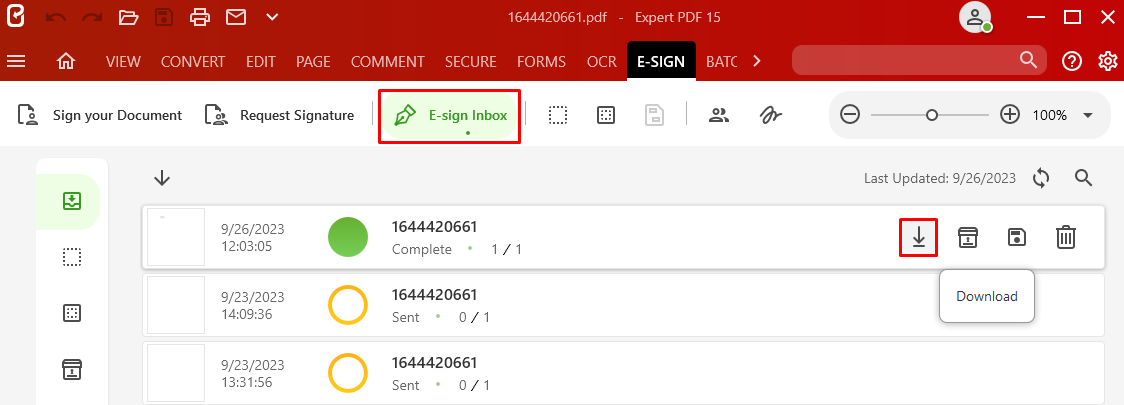The height and width of the screenshot is (405, 1124).
Task: Click the sort arrow above the document list
Action: click(162, 178)
